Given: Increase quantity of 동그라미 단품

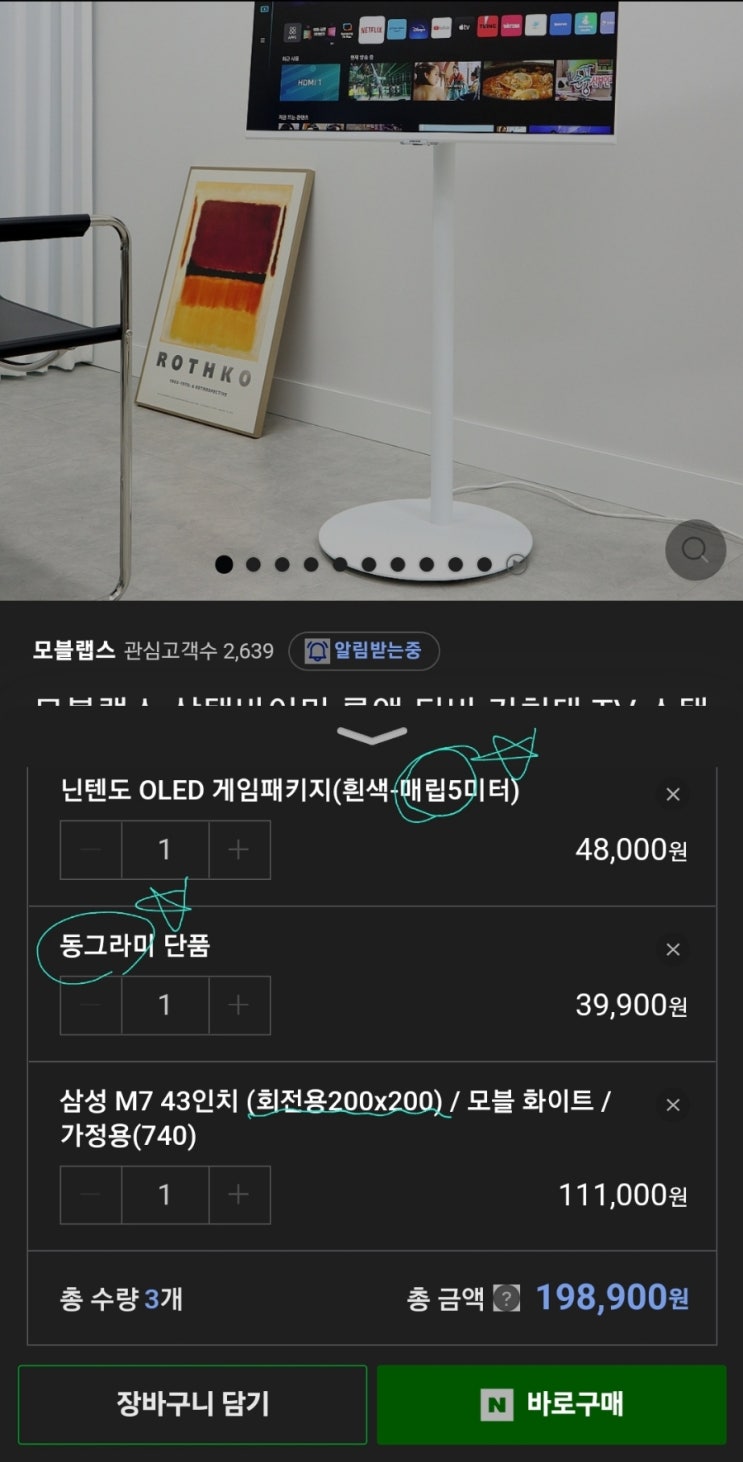Looking at the screenshot, I should coord(239,1005).
